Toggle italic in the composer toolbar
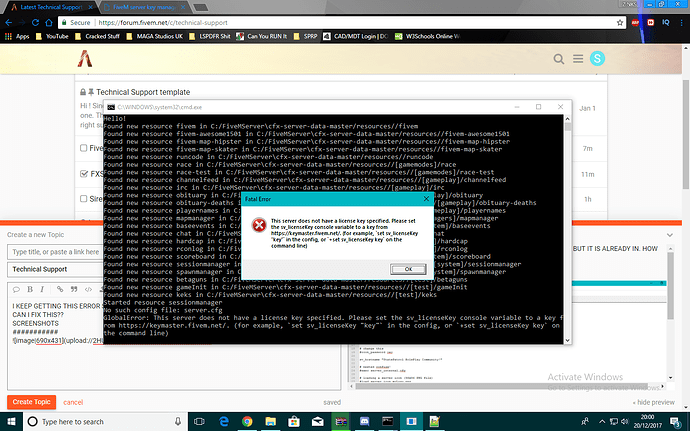 (x=42, y=289)
